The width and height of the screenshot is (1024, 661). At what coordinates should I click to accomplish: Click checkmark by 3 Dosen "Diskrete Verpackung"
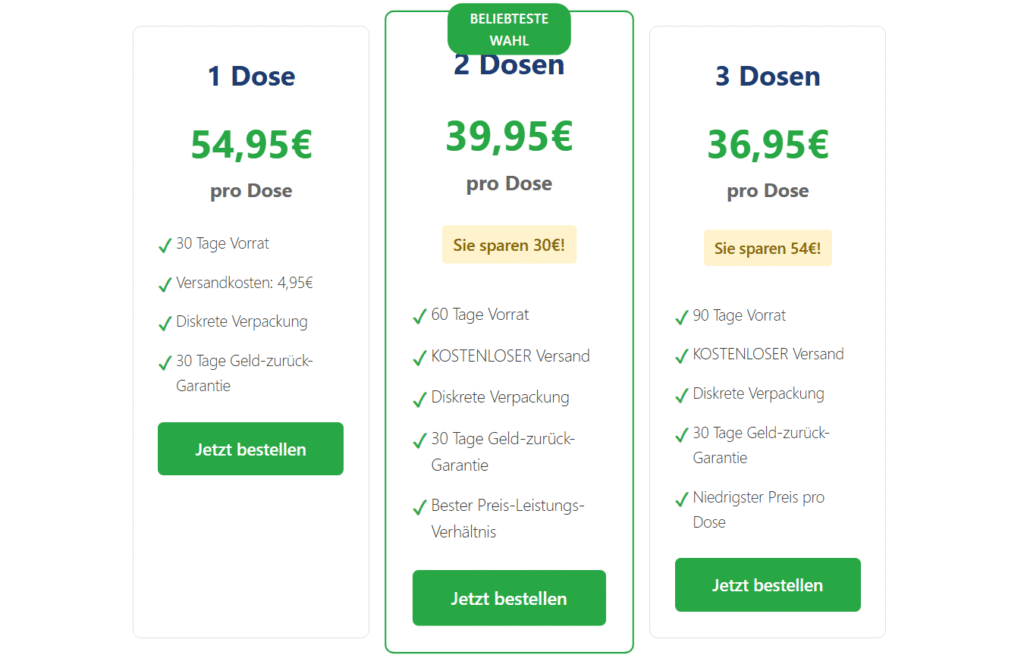click(x=682, y=395)
